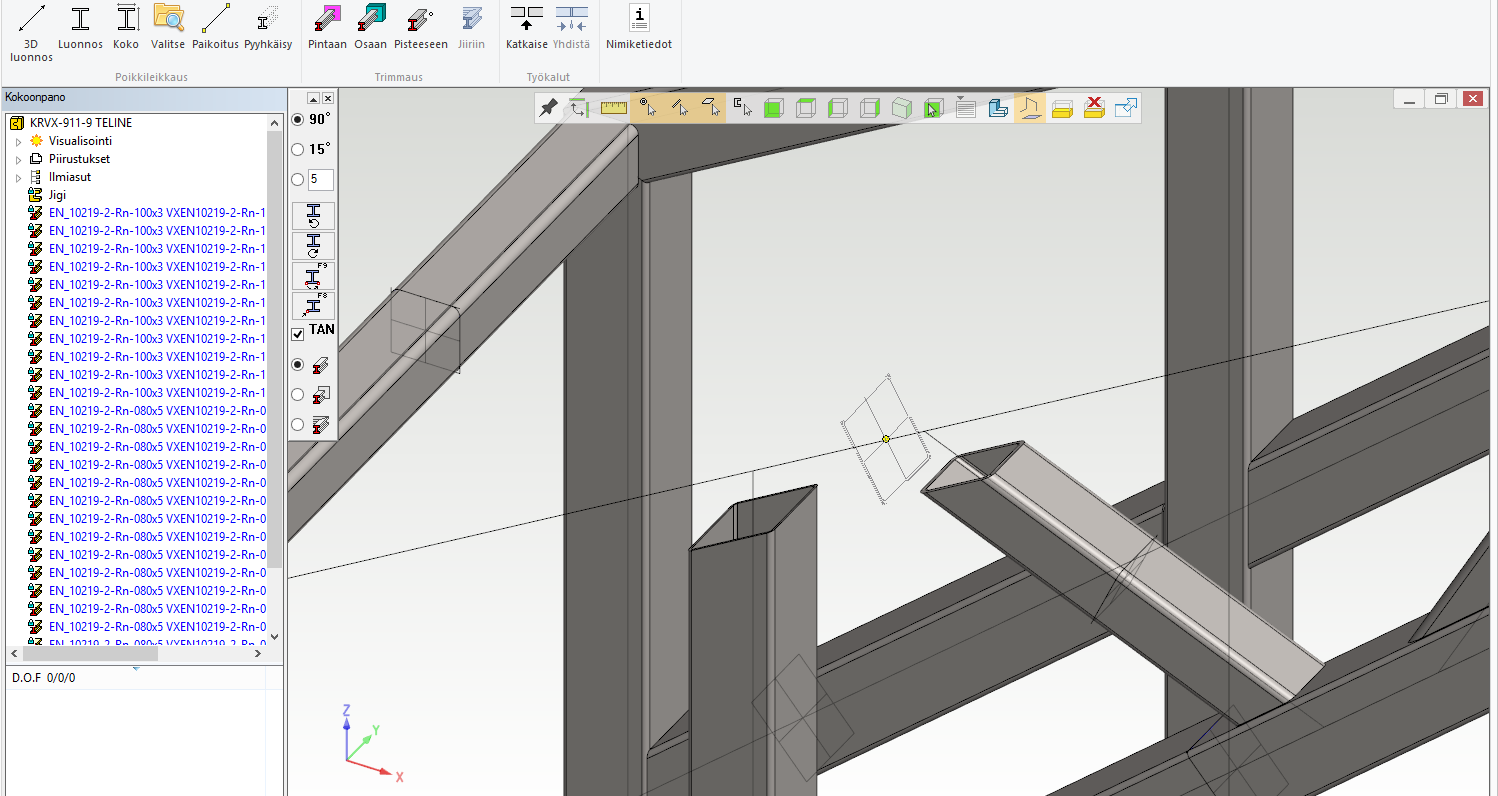Select the 15° rotation angle option
The height and width of the screenshot is (796, 1498).
pos(298,149)
